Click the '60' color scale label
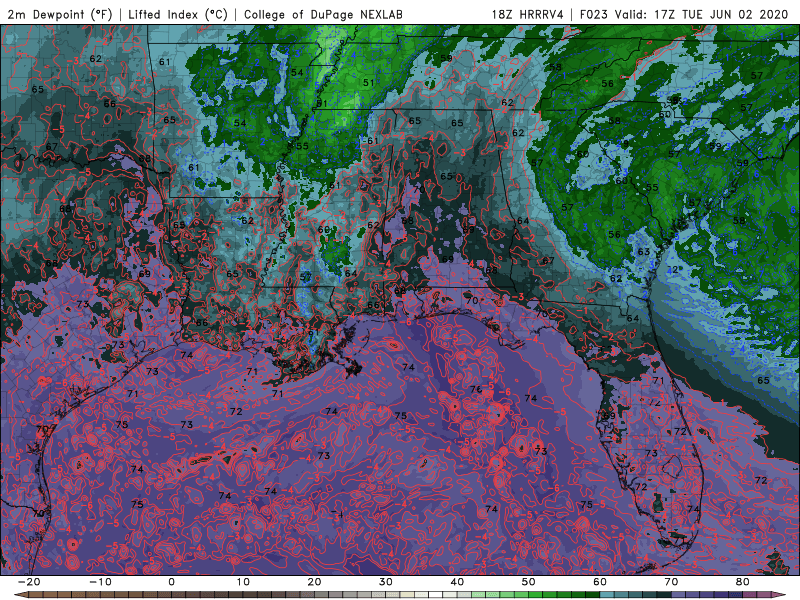Screen dimensions: 800x600 (x=600, y=582)
